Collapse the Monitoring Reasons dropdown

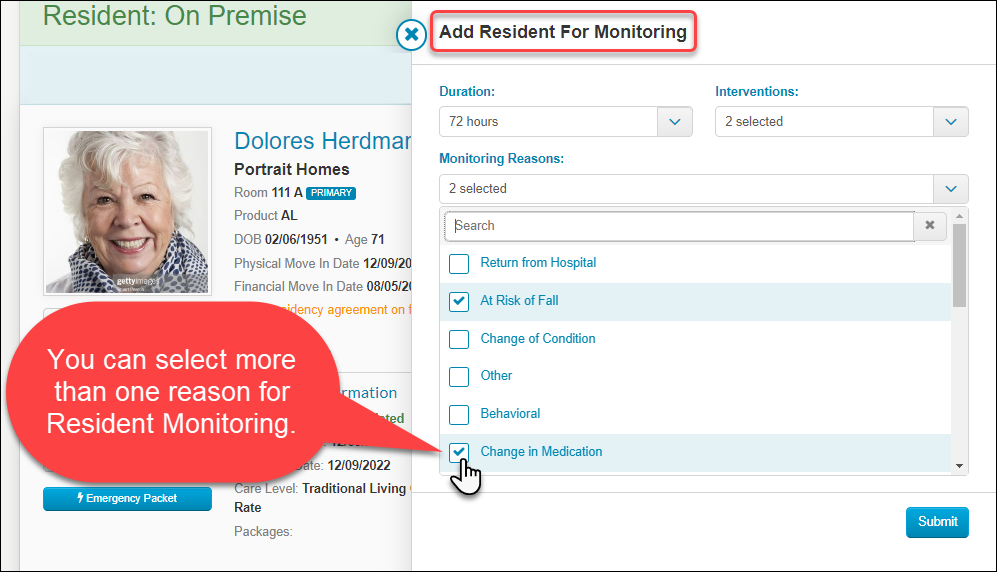950,189
